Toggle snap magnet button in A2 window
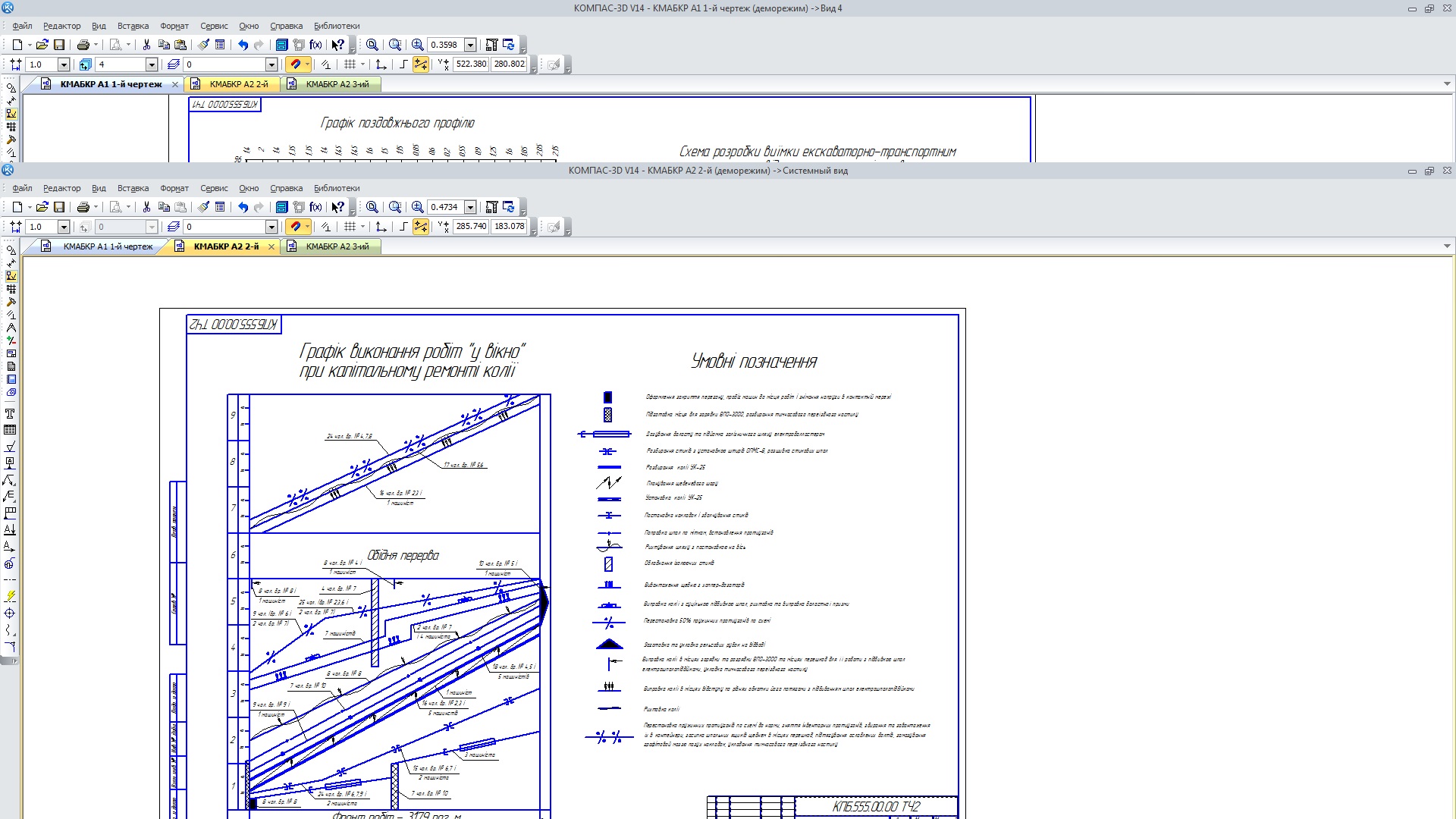Image resolution: width=1456 pixels, height=819 pixels. tap(295, 227)
